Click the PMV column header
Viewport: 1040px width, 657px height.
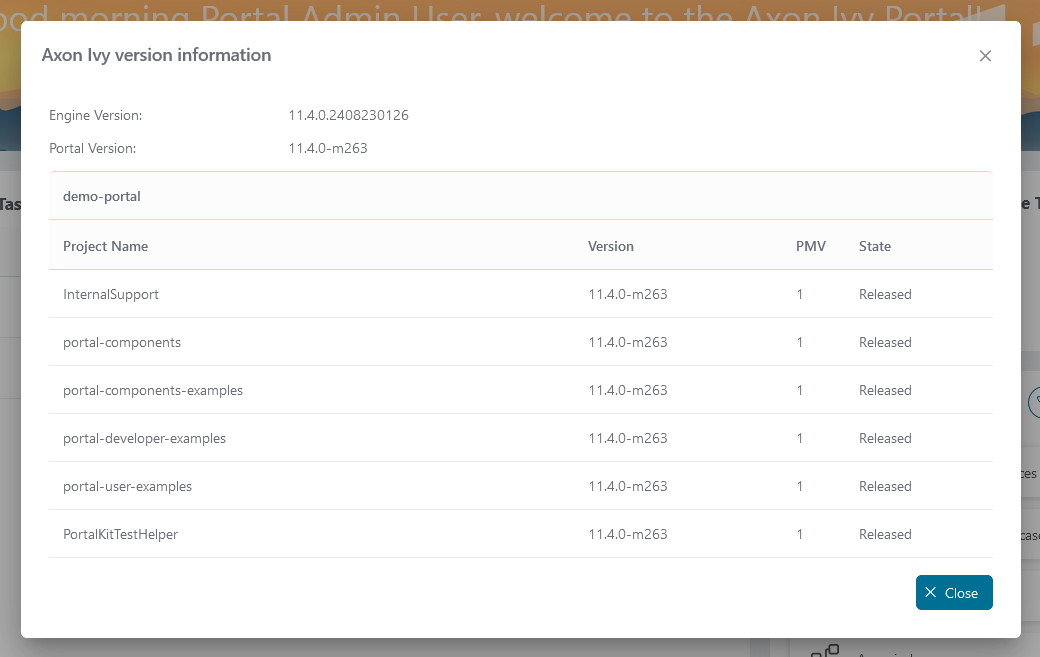pyautogui.click(x=811, y=246)
